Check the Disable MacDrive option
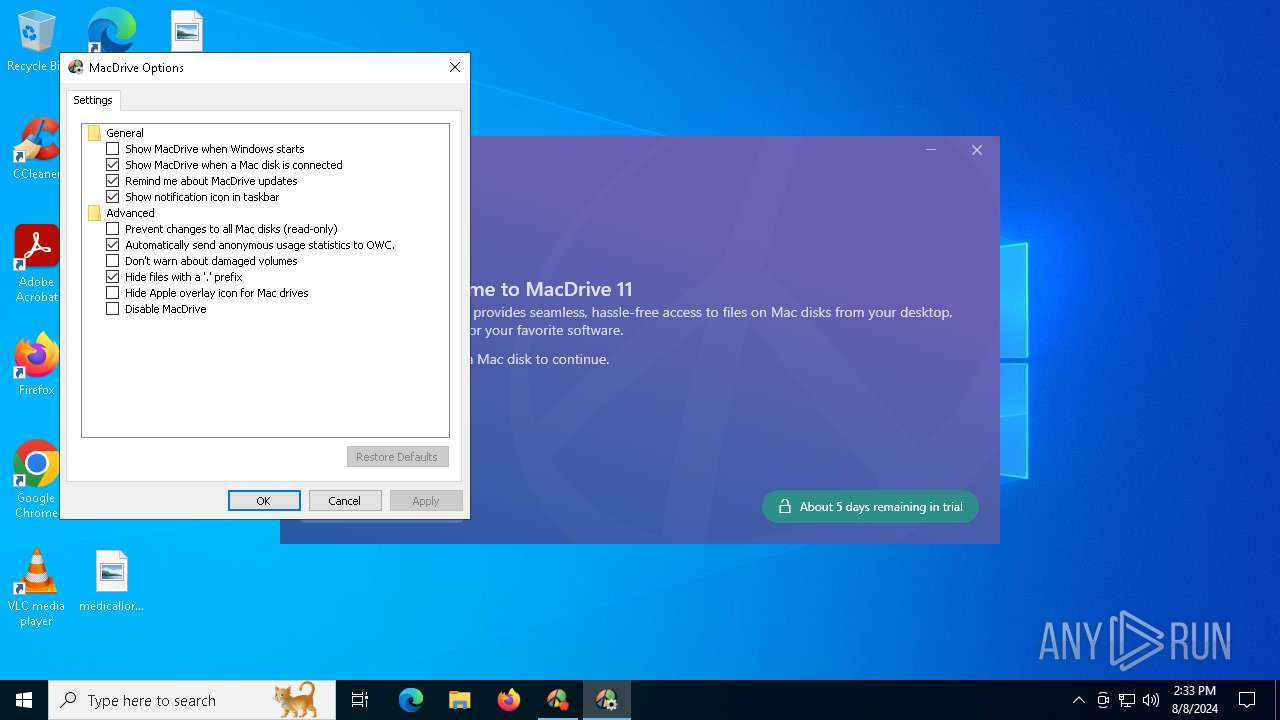Screen dimensions: 1280x720 (x=112, y=309)
